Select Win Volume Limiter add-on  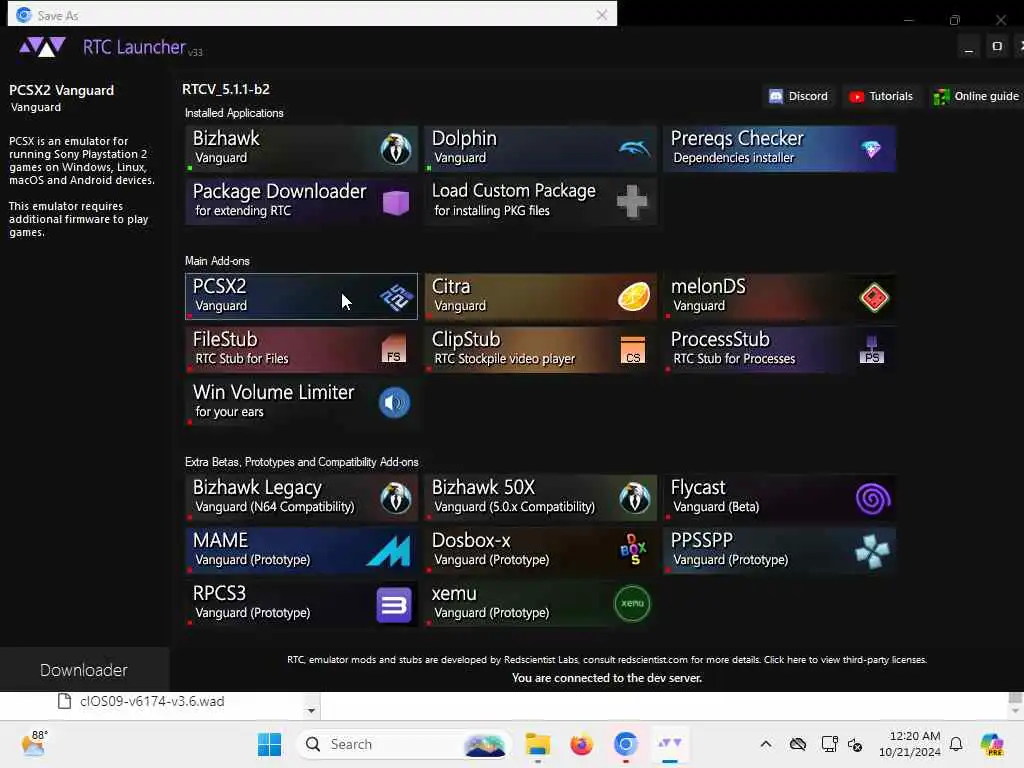301,402
